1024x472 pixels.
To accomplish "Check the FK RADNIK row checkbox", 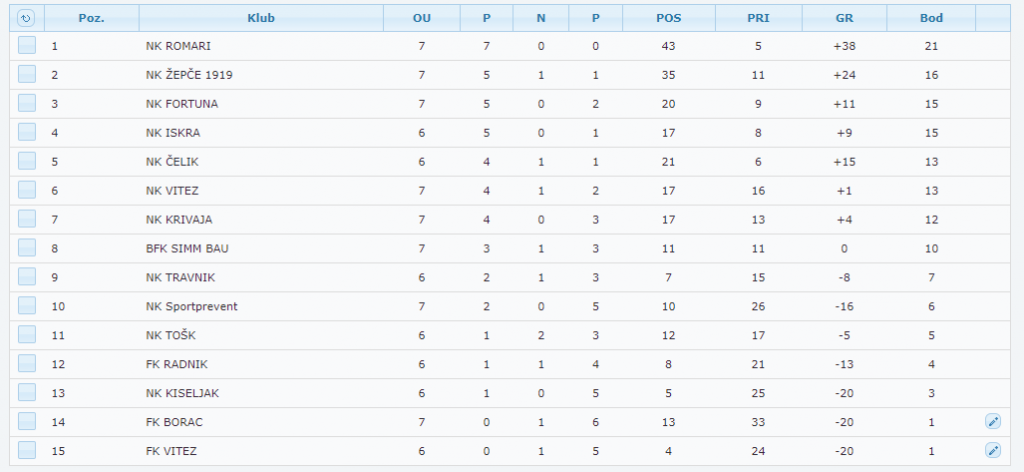I will (x=27, y=363).
